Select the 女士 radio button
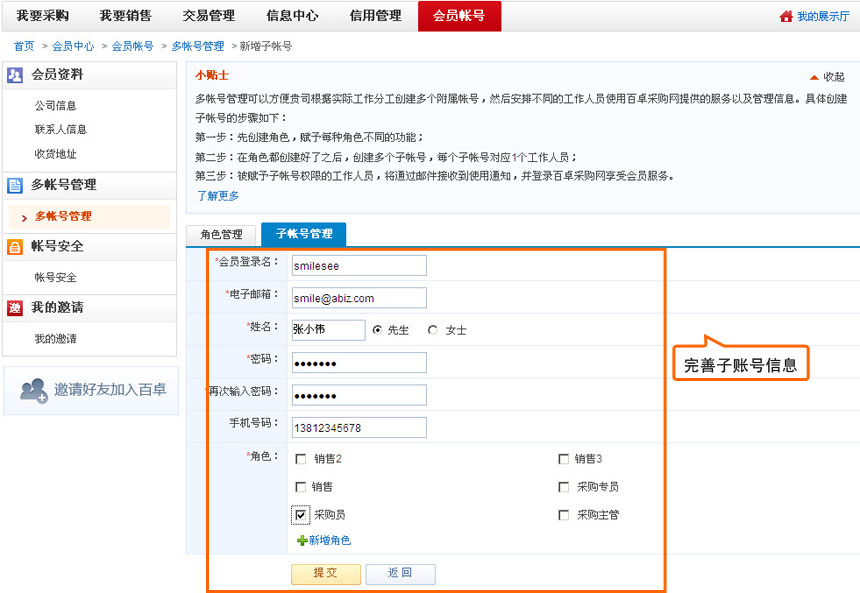 click(433, 330)
